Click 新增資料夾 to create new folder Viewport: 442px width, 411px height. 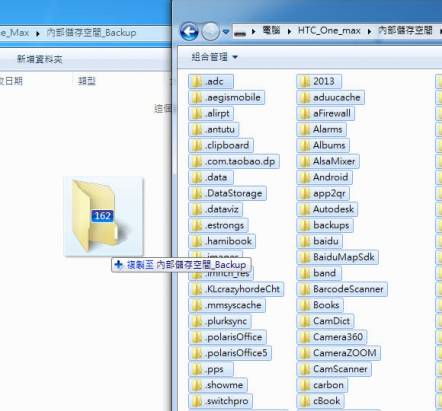[40, 59]
